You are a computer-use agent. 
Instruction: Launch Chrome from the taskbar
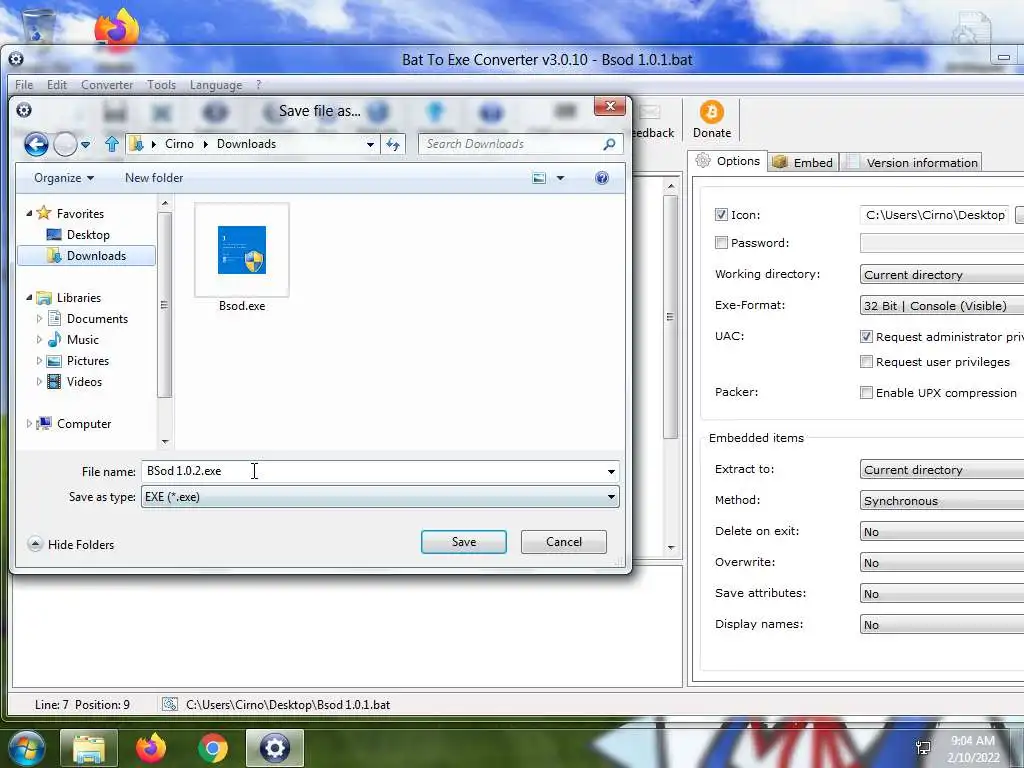tap(213, 748)
